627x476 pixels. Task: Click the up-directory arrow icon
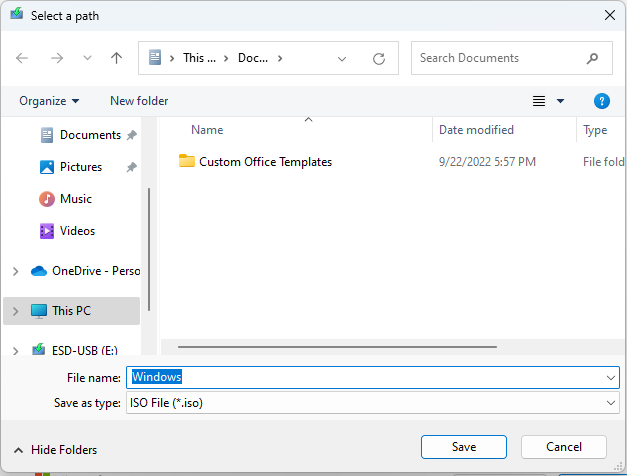(x=116, y=58)
